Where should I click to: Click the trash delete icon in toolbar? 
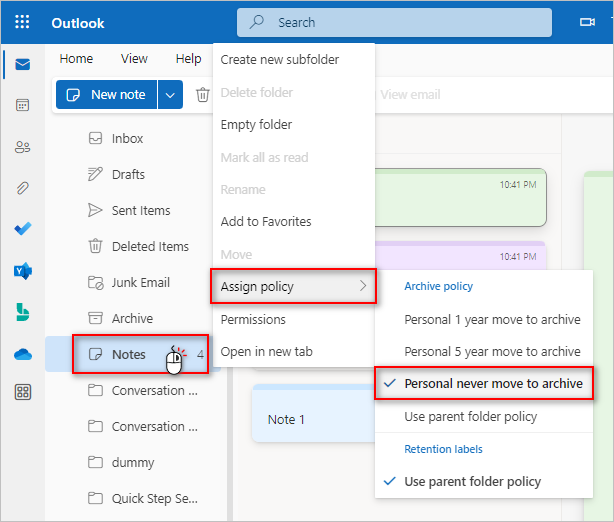click(202, 95)
